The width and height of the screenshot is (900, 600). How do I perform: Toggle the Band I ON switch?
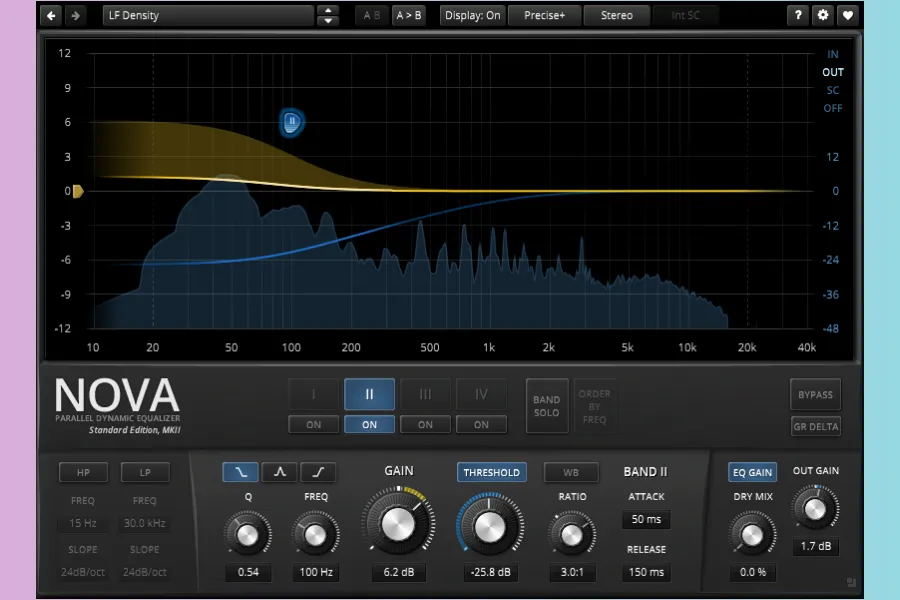(x=314, y=425)
